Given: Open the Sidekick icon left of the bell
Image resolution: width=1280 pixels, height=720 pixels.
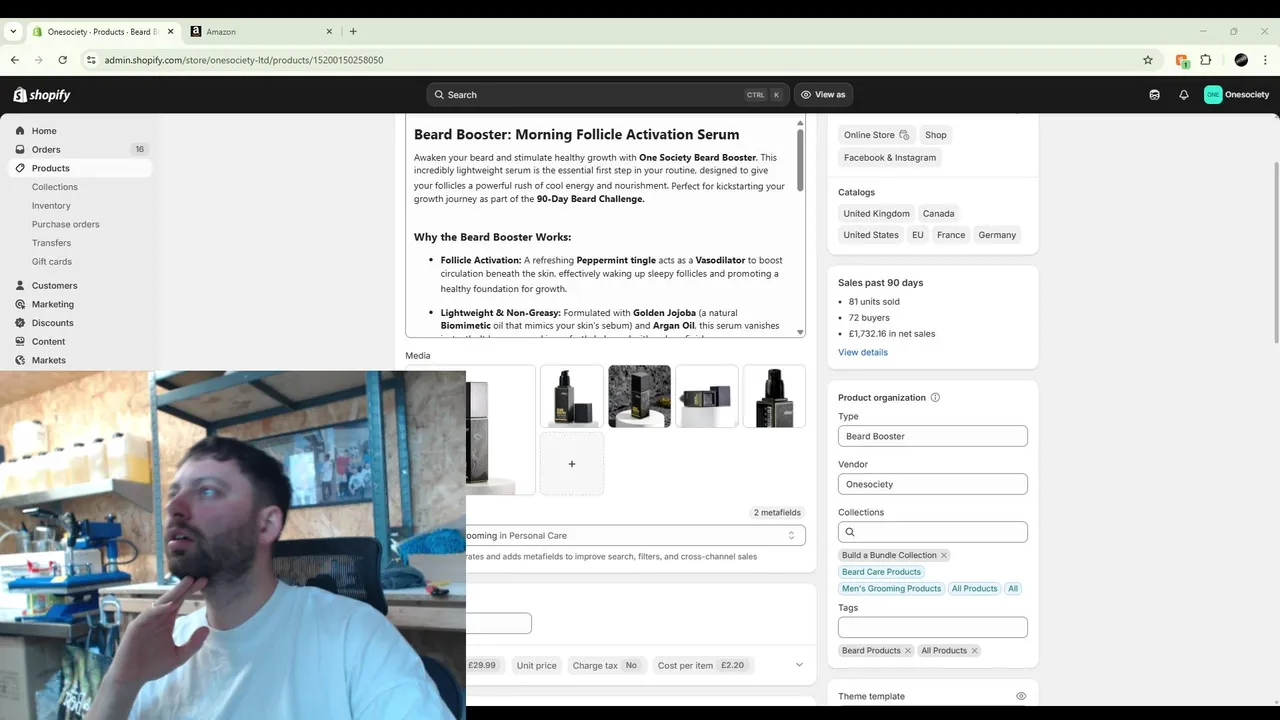Looking at the screenshot, I should coord(1155,95).
